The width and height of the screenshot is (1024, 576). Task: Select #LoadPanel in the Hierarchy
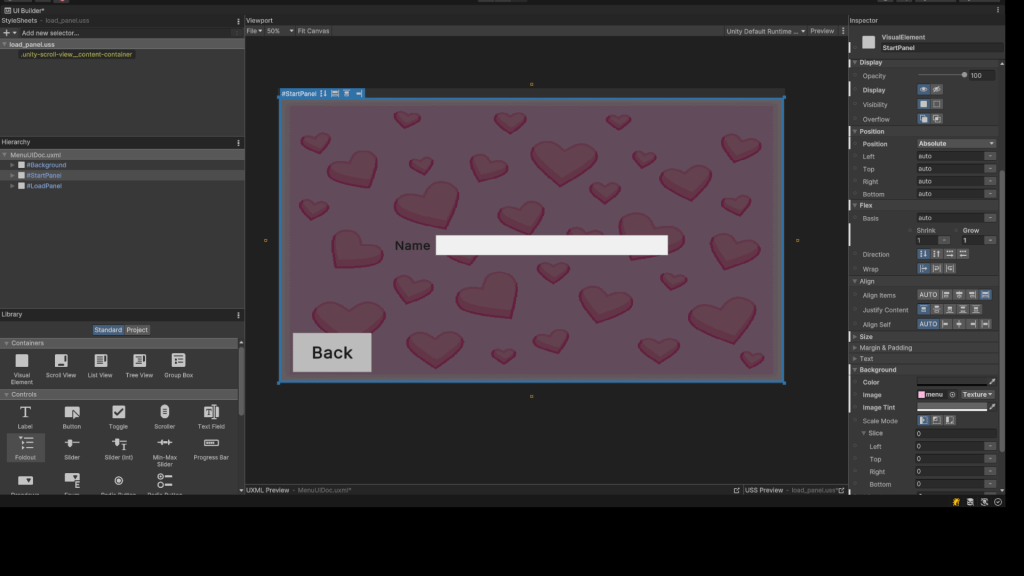point(44,186)
